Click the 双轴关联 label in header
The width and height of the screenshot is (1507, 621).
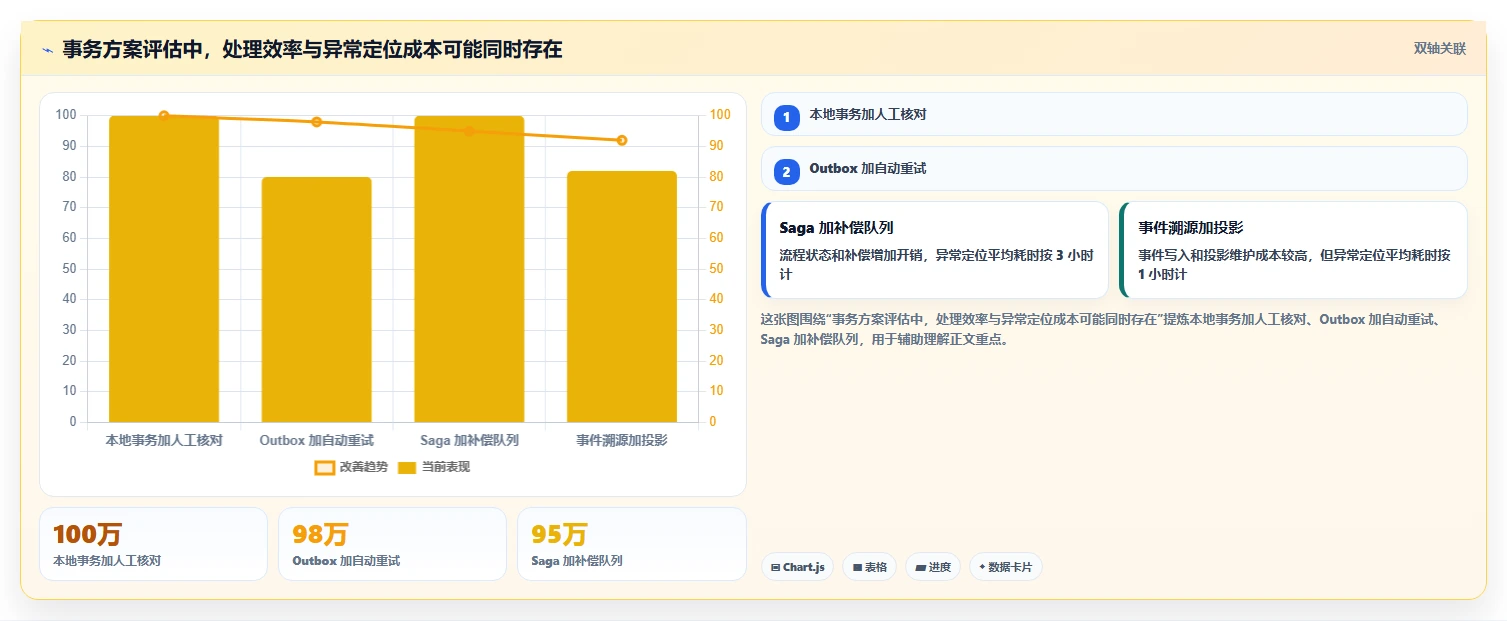click(x=1439, y=49)
